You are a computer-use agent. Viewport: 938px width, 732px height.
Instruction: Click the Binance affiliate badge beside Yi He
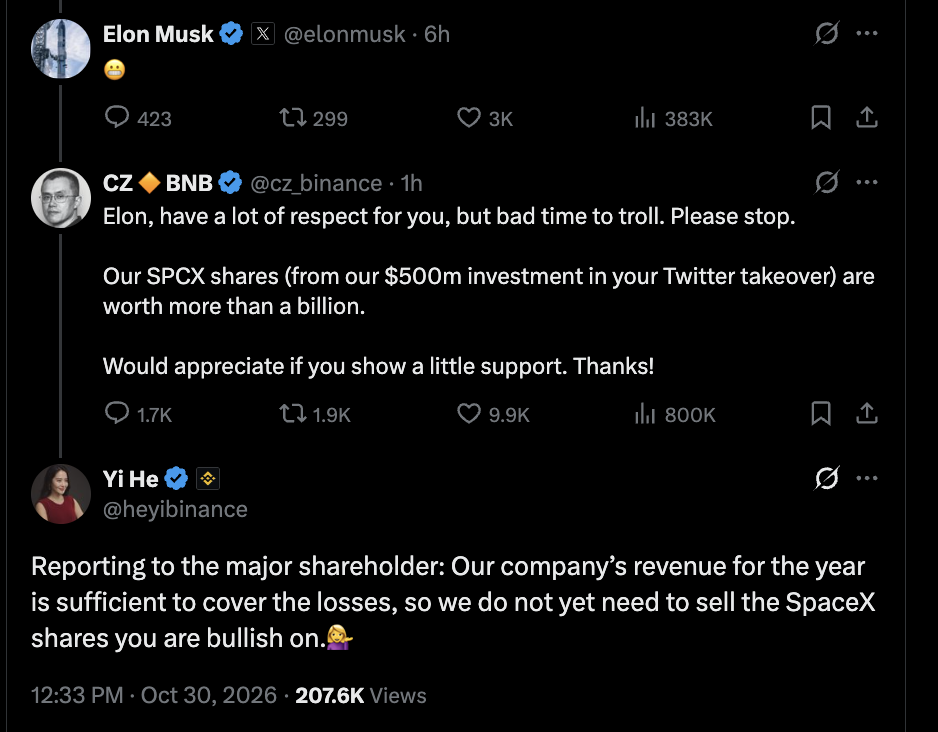point(208,478)
